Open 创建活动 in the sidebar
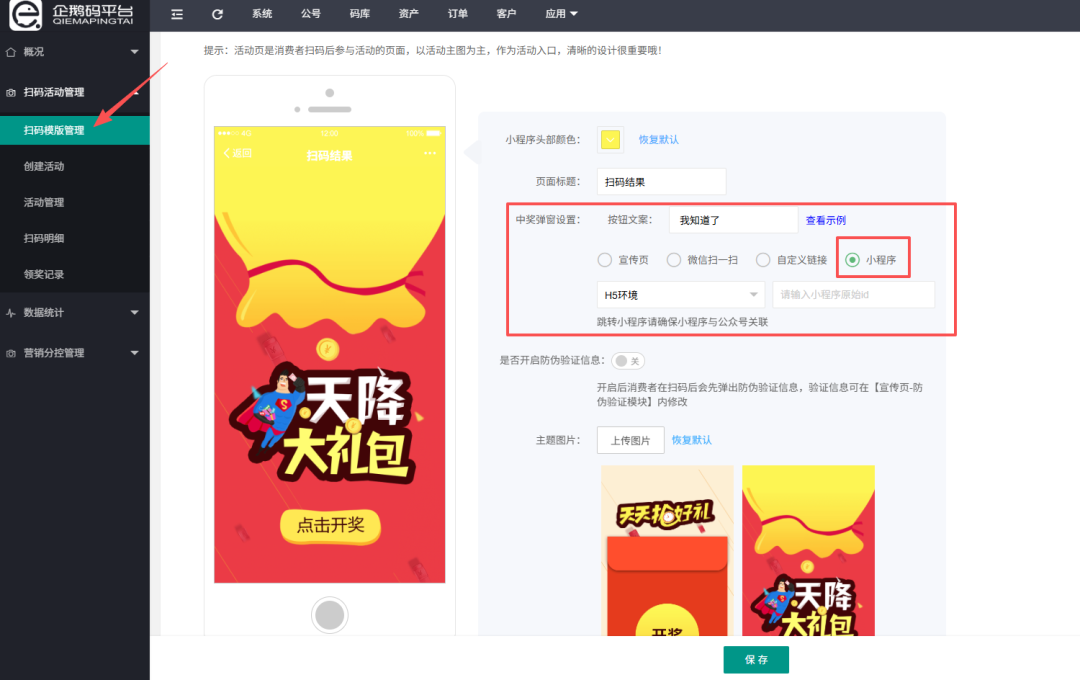The image size is (1080, 680). pyautogui.click(x=44, y=166)
